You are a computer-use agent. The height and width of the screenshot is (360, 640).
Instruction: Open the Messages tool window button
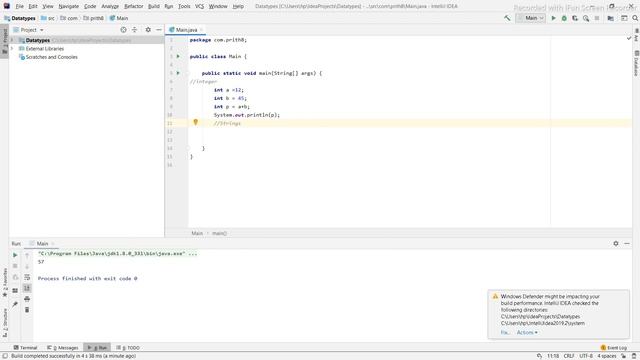pyautogui.click(x=63, y=348)
